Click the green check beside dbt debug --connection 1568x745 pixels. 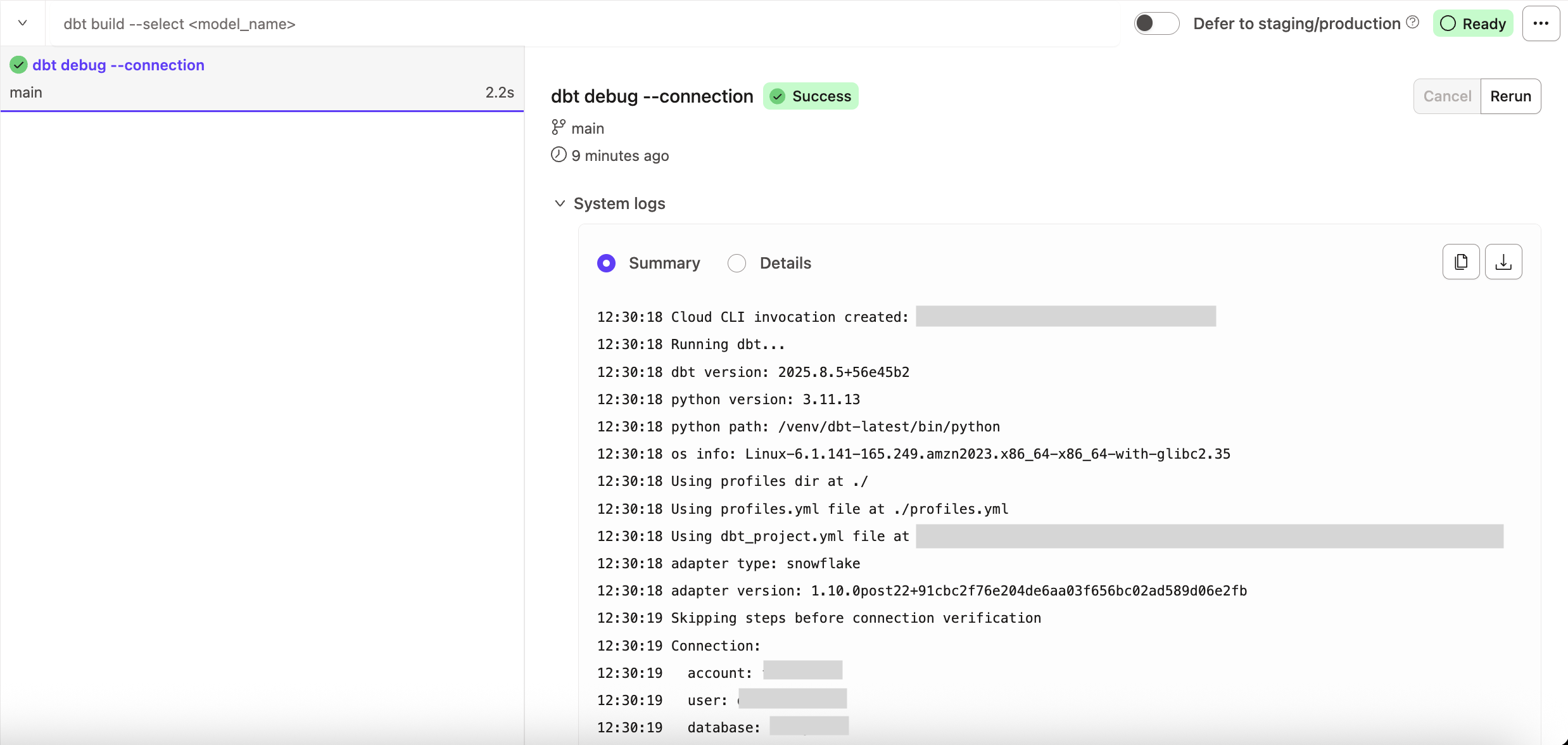(18, 65)
